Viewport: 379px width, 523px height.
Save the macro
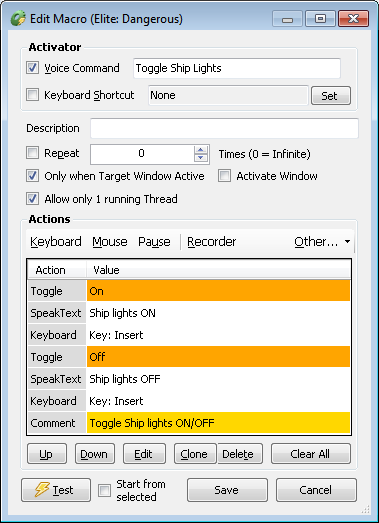[227, 490]
